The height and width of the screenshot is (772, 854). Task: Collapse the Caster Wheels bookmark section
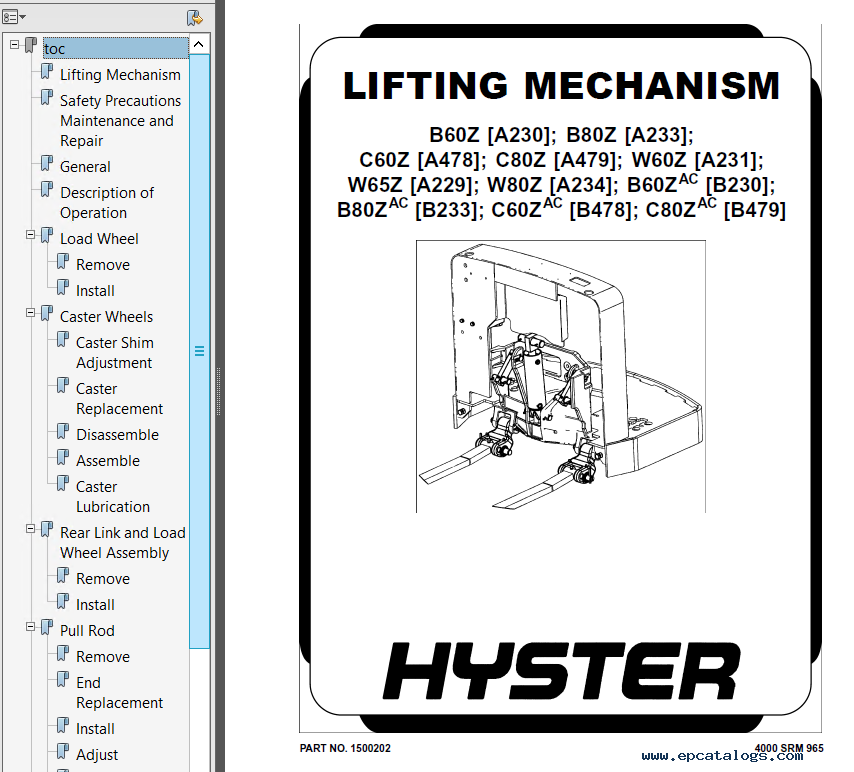point(30,313)
